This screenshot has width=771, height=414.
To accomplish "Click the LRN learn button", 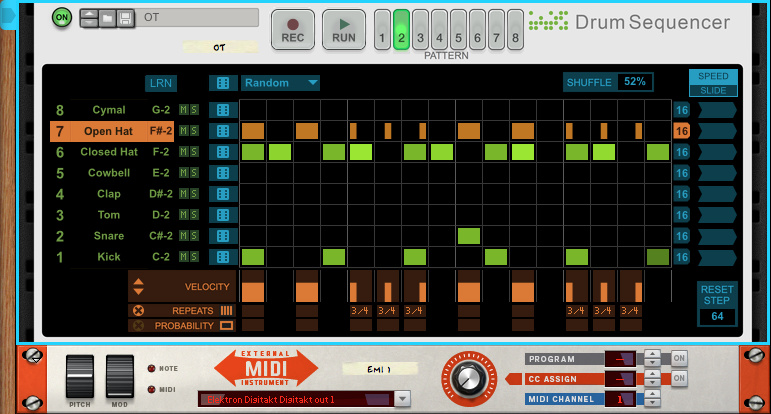I will click(x=160, y=83).
